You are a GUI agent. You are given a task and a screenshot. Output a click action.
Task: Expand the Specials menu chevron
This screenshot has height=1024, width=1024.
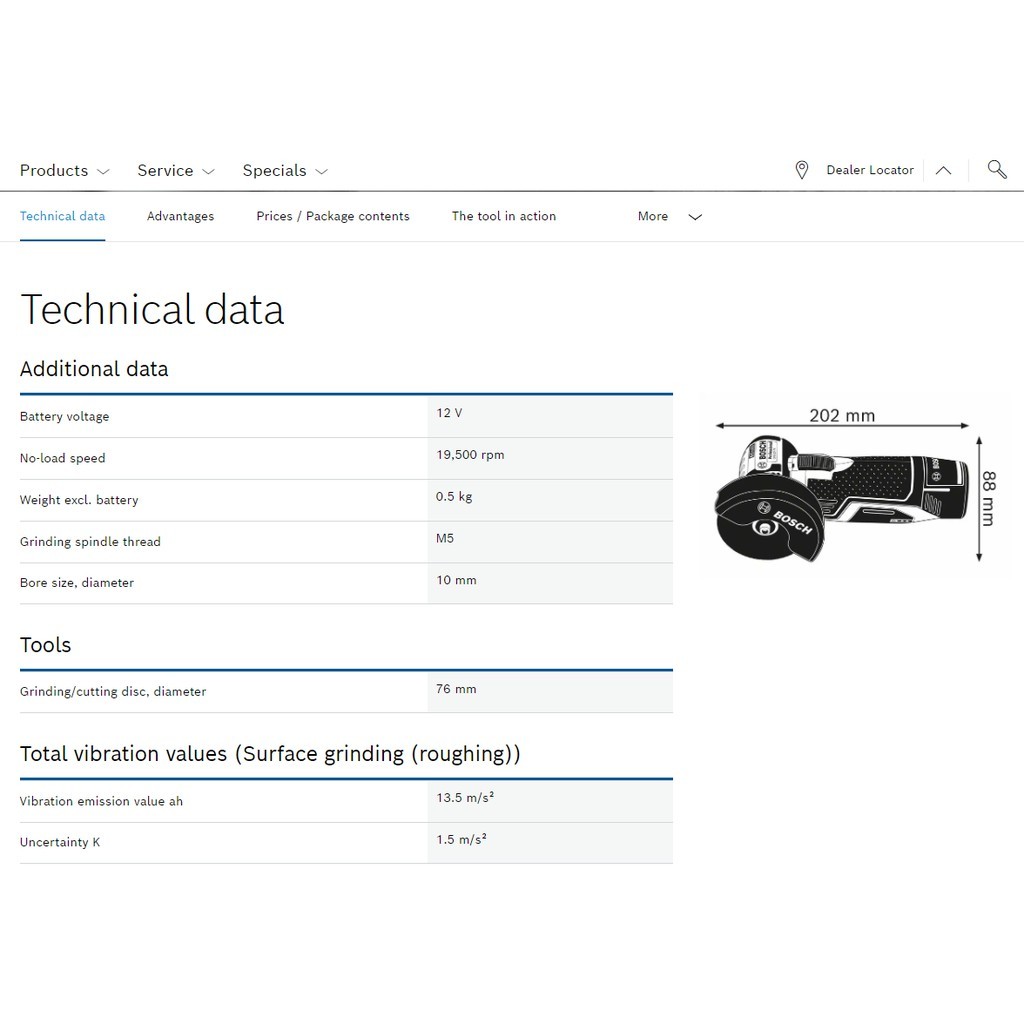(321, 172)
